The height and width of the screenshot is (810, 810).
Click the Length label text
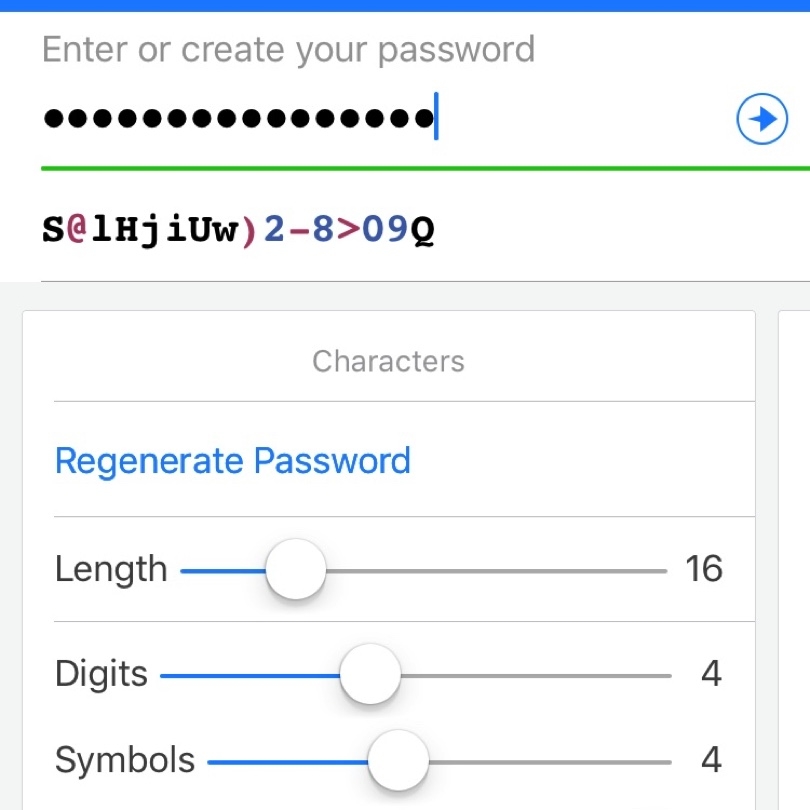coord(111,570)
